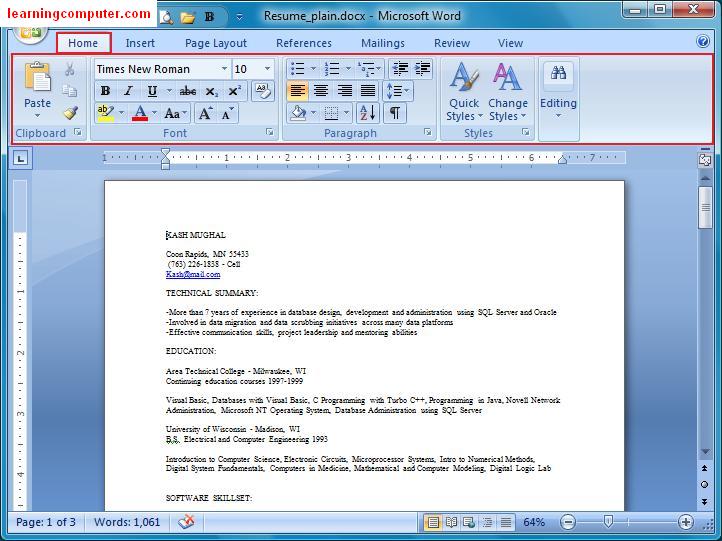Open the Review tab
This screenshot has width=722, height=541.
click(452, 43)
